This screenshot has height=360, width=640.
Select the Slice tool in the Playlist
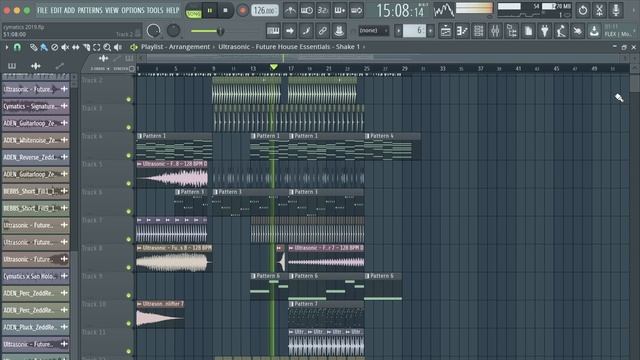tap(86, 47)
